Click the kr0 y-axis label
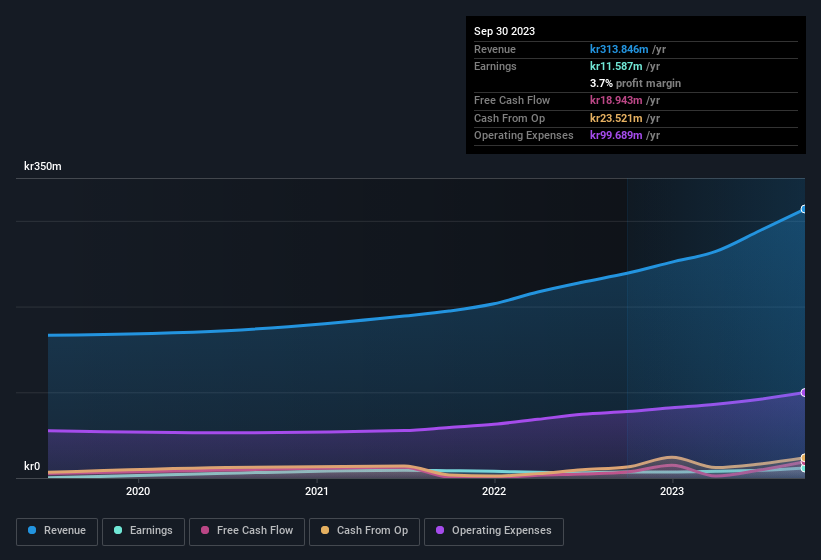This screenshot has width=821, height=560. pos(32,466)
